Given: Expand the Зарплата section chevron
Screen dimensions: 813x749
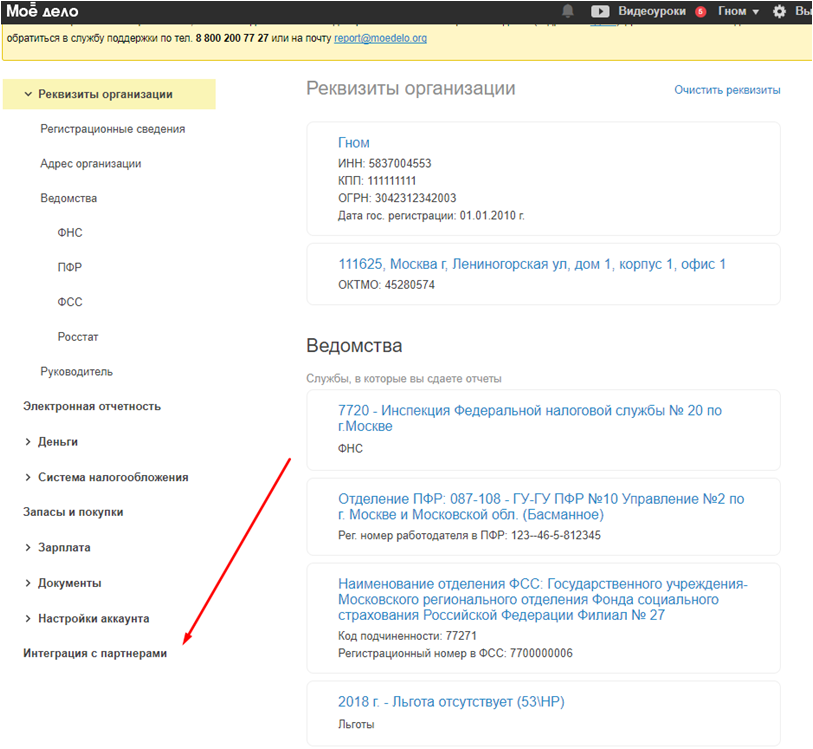Looking at the screenshot, I should (28, 547).
